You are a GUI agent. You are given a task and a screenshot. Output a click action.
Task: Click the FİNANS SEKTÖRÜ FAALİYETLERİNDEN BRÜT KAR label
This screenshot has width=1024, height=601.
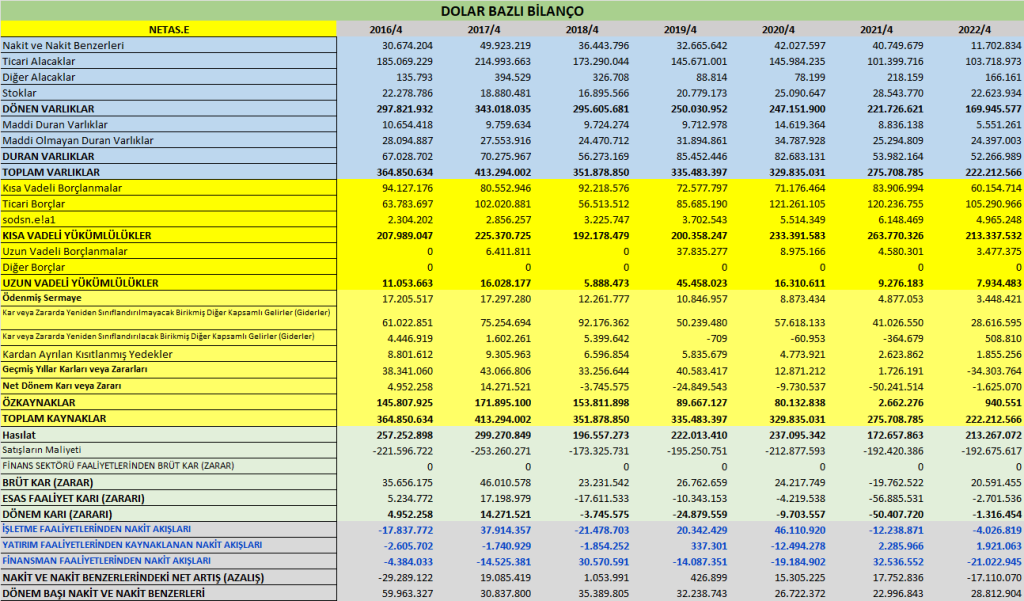(118, 466)
